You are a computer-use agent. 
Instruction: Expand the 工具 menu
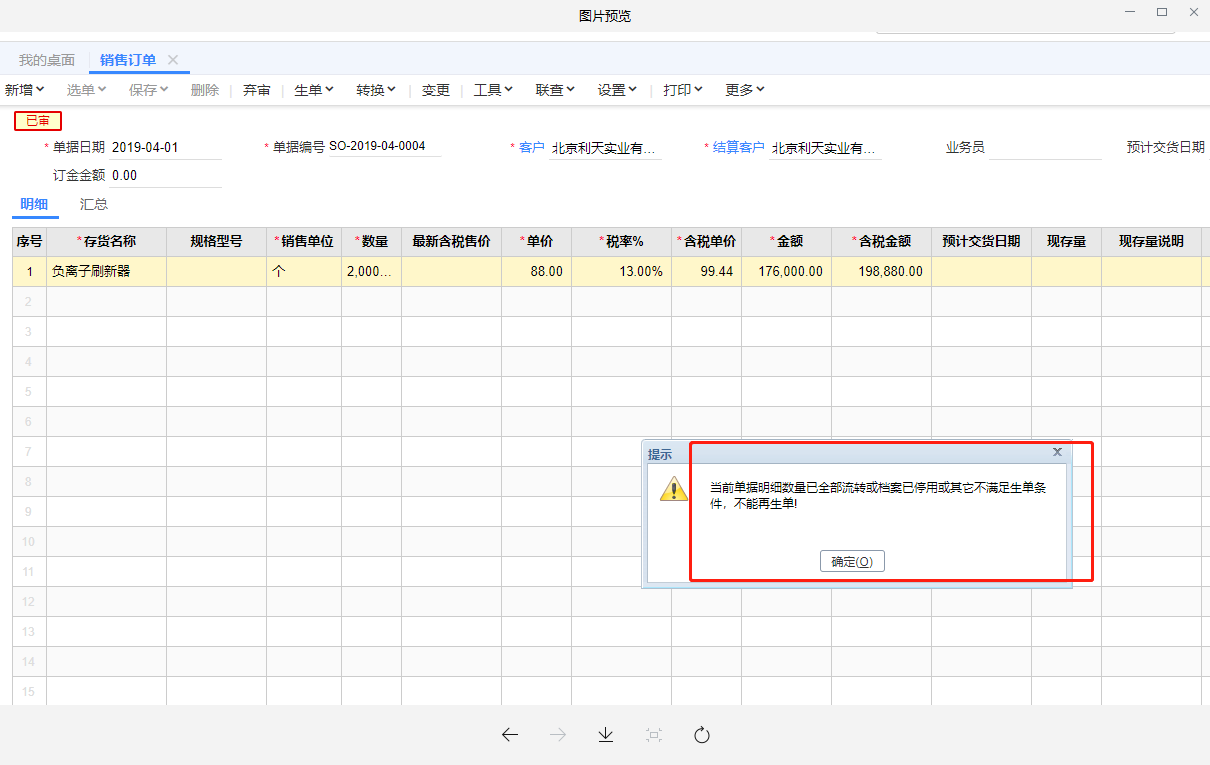[493, 90]
